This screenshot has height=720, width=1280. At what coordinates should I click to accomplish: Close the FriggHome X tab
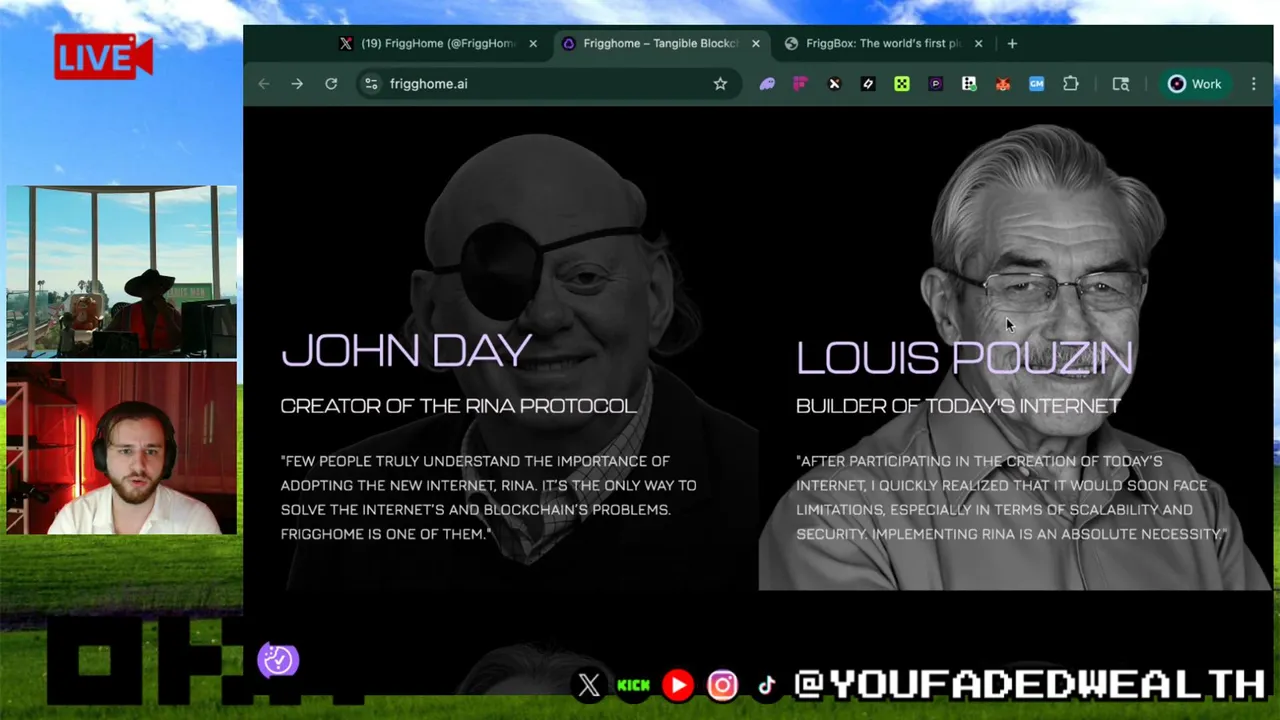pos(533,43)
